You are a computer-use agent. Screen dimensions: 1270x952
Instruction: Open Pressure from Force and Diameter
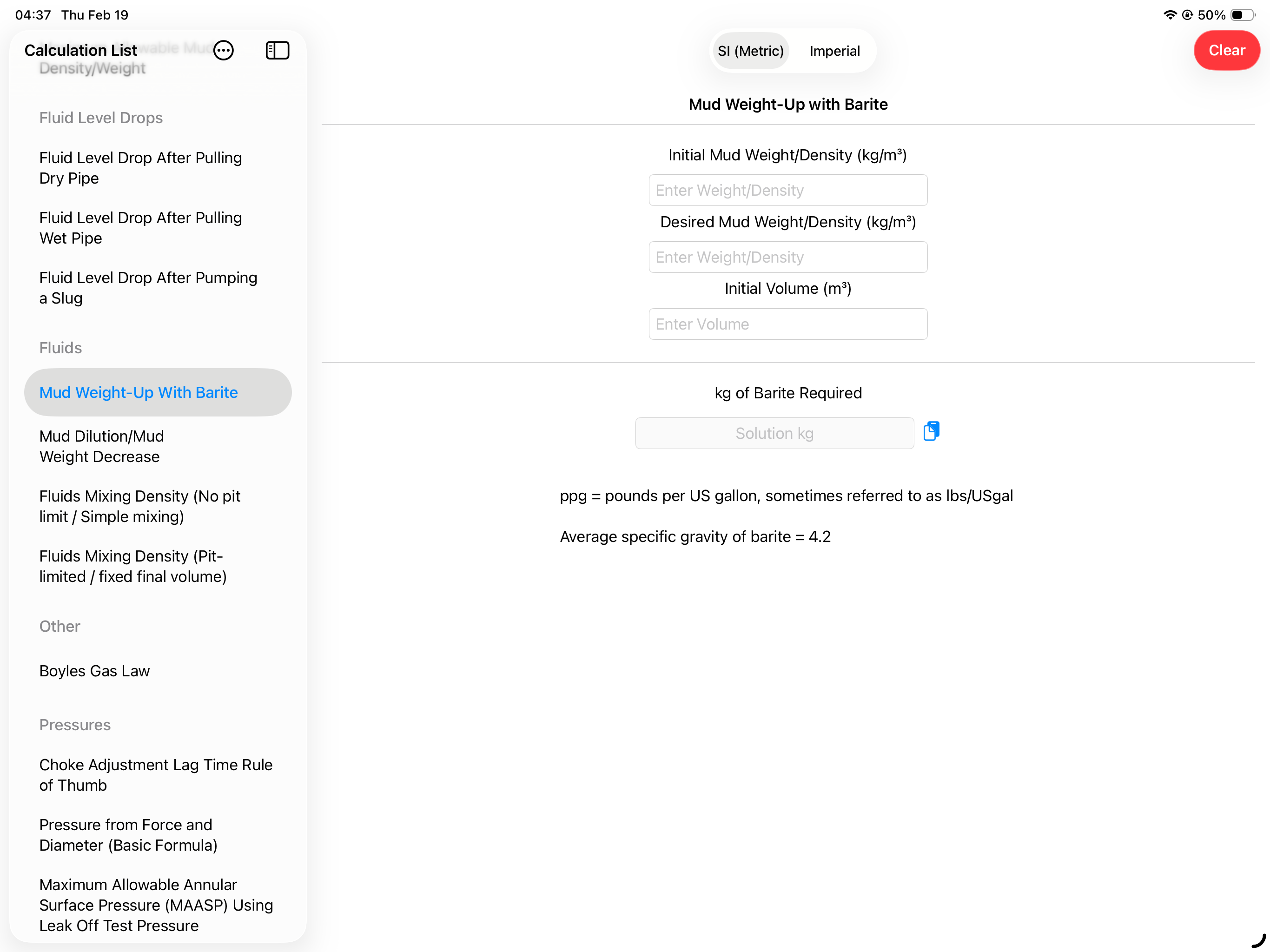click(x=158, y=835)
